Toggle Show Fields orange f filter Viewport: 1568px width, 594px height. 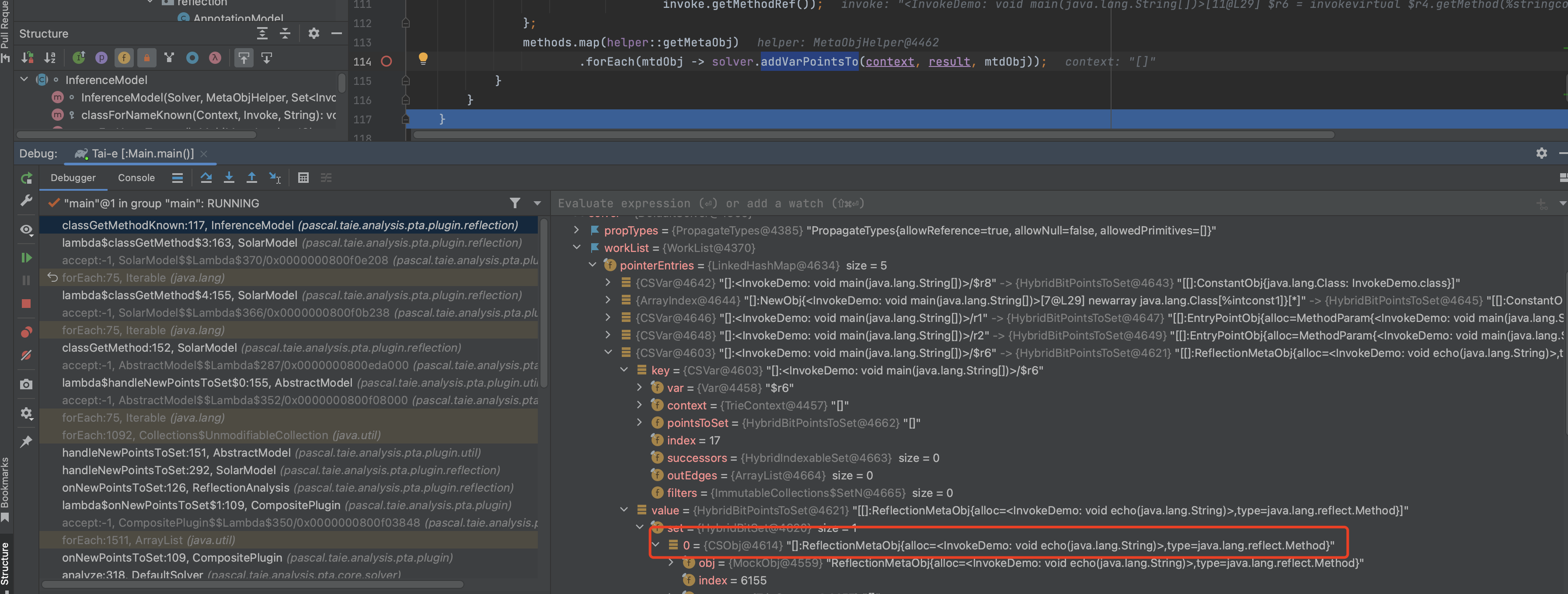124,58
